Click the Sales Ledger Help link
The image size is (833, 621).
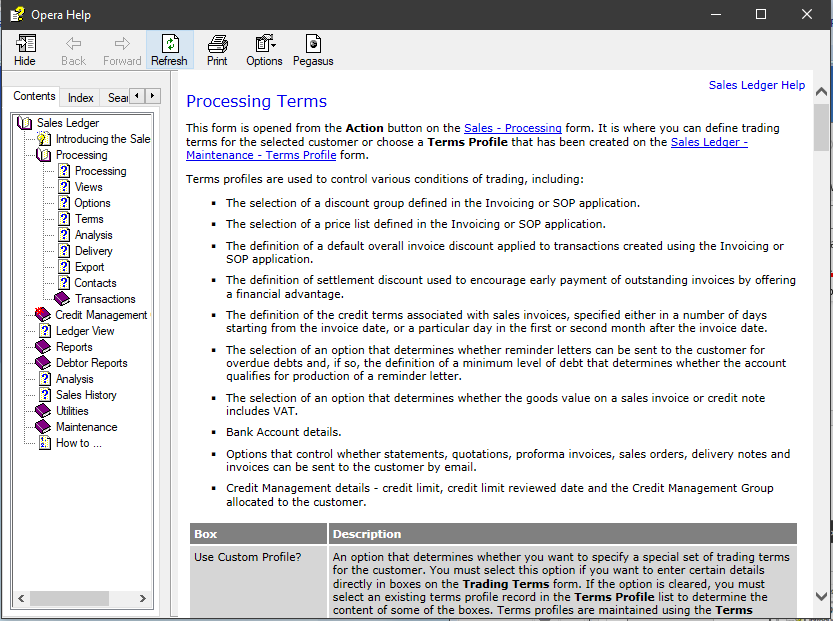coord(756,85)
